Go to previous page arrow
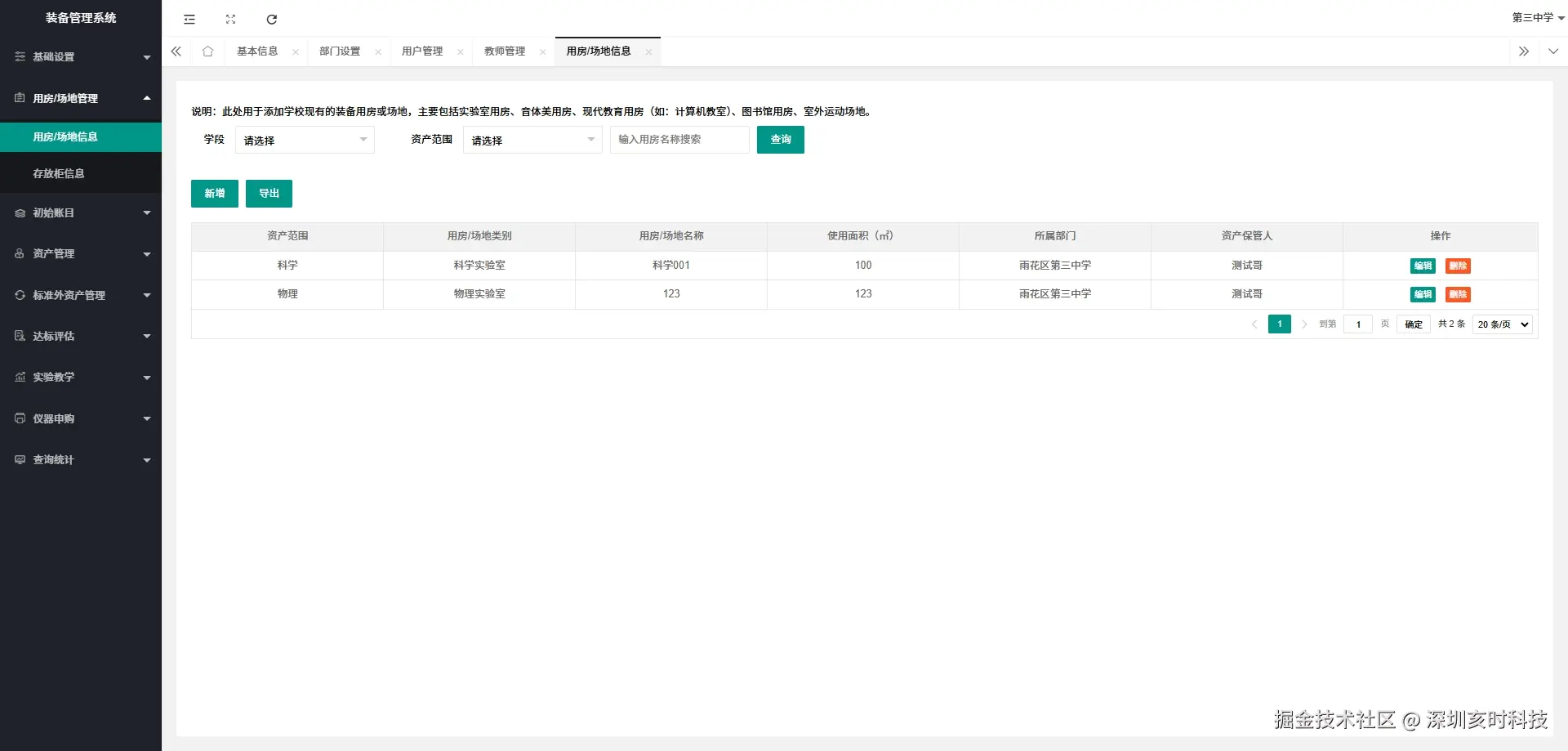The width and height of the screenshot is (1568, 751). coord(1254,324)
